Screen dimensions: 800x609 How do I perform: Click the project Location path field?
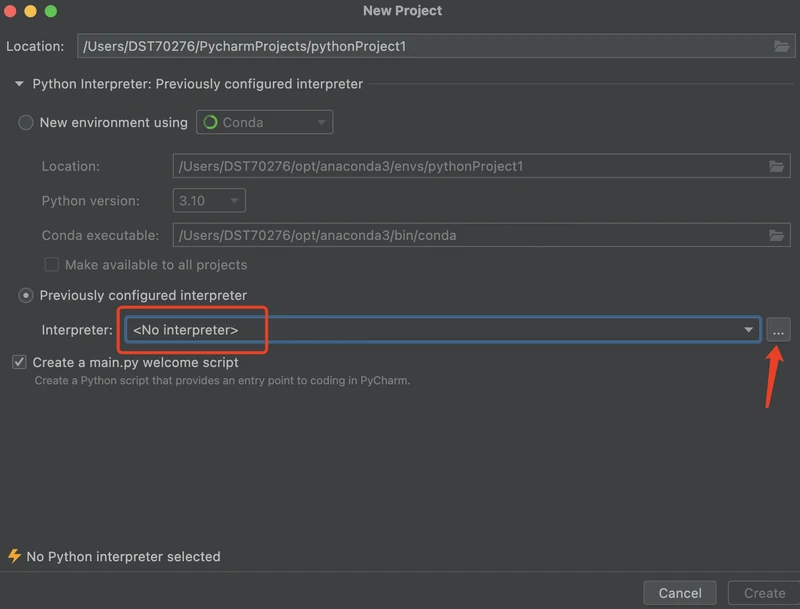coord(436,46)
